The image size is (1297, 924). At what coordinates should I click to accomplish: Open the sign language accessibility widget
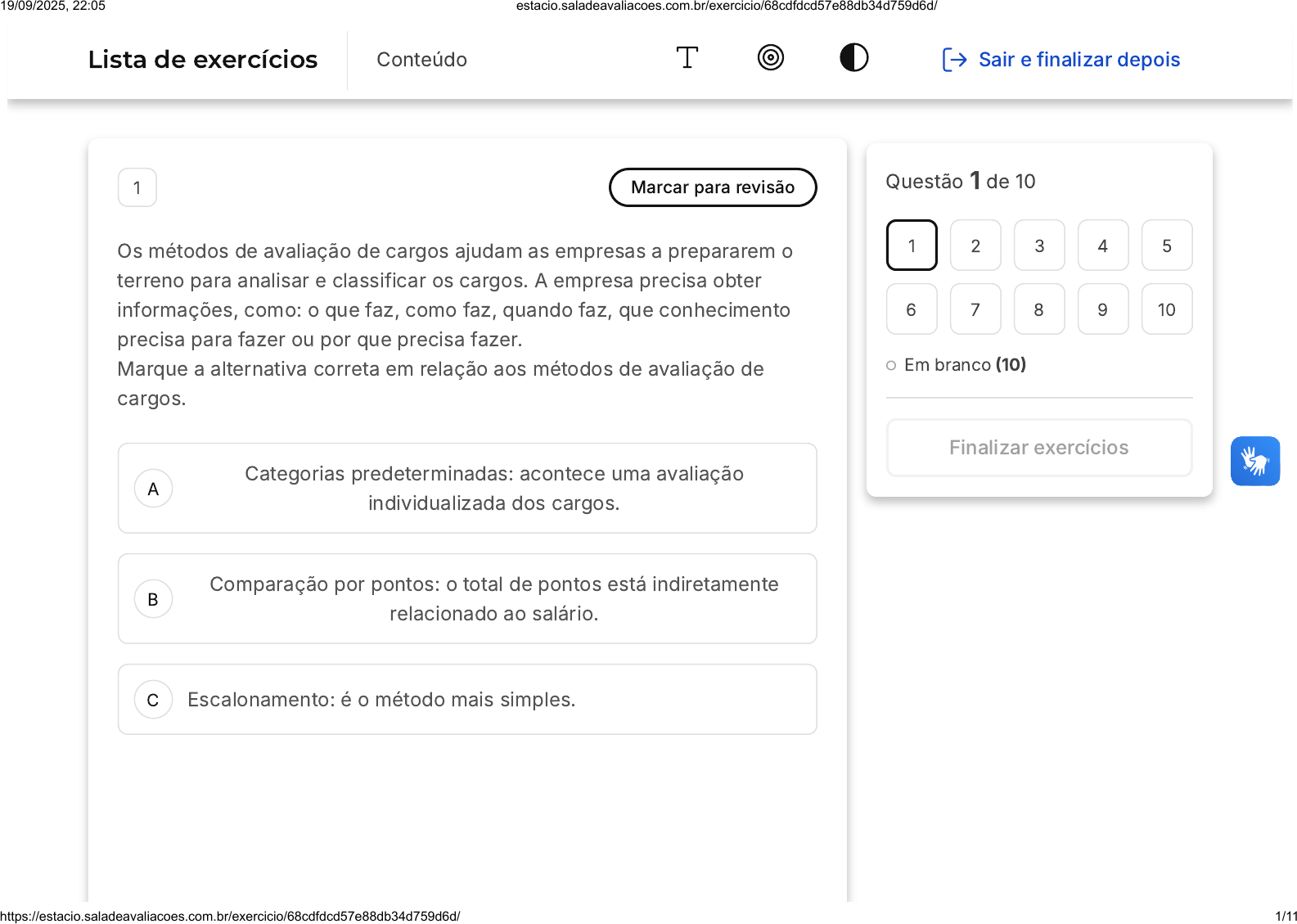click(1254, 461)
